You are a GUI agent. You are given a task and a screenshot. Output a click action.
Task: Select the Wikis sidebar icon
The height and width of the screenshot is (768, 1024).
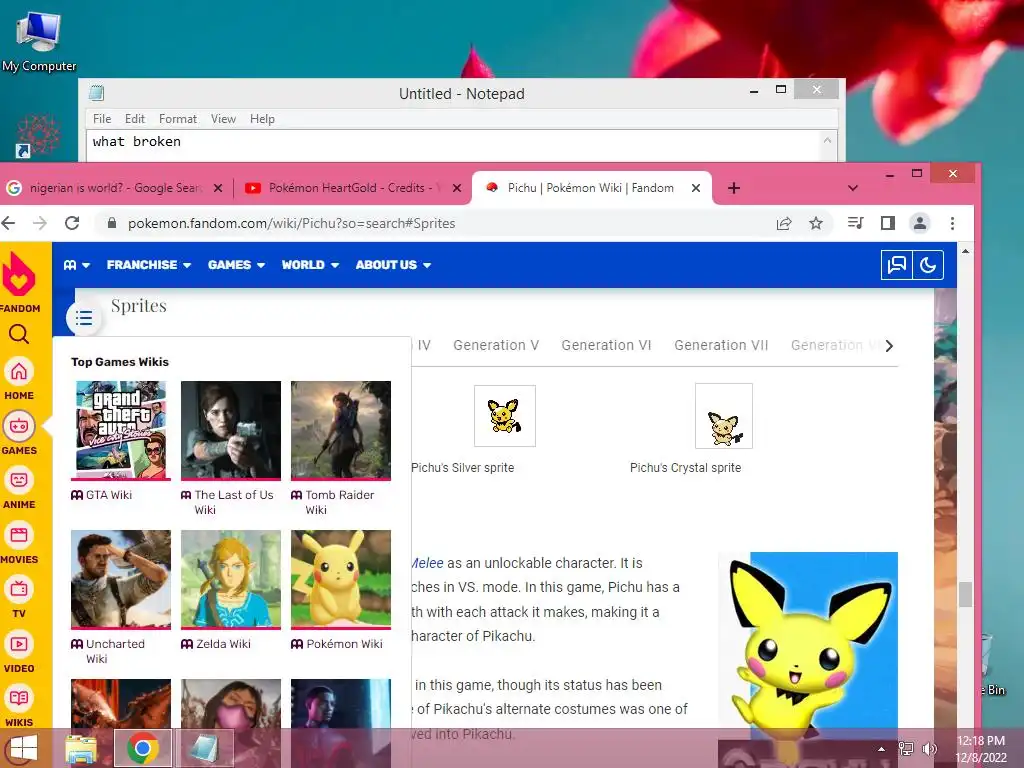19,699
